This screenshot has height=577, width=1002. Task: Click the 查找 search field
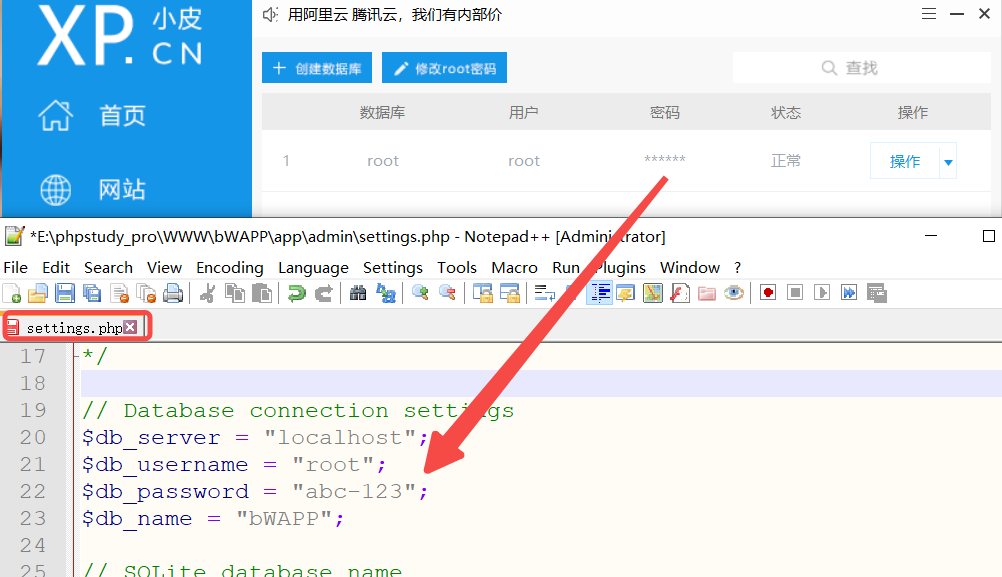coord(861,67)
